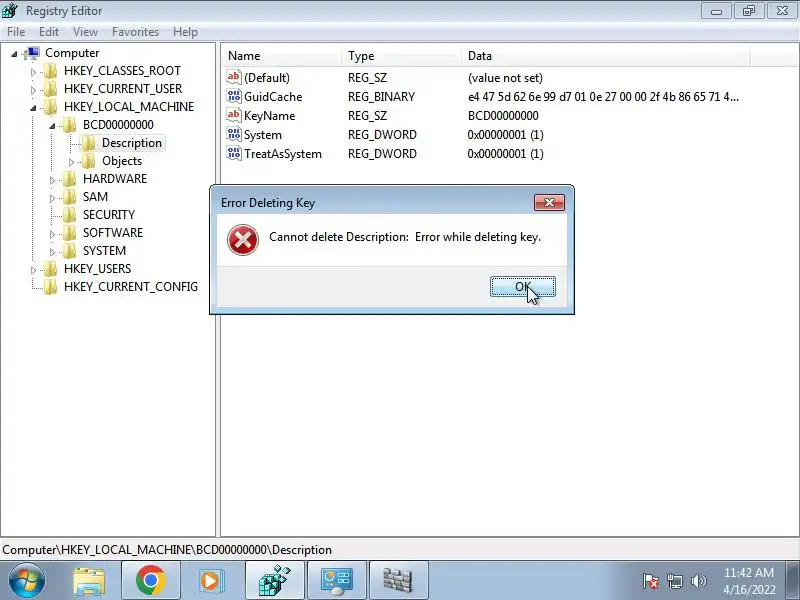Image resolution: width=800 pixels, height=600 pixels.
Task: Open the Action Center flag tray icon
Action: [651, 581]
